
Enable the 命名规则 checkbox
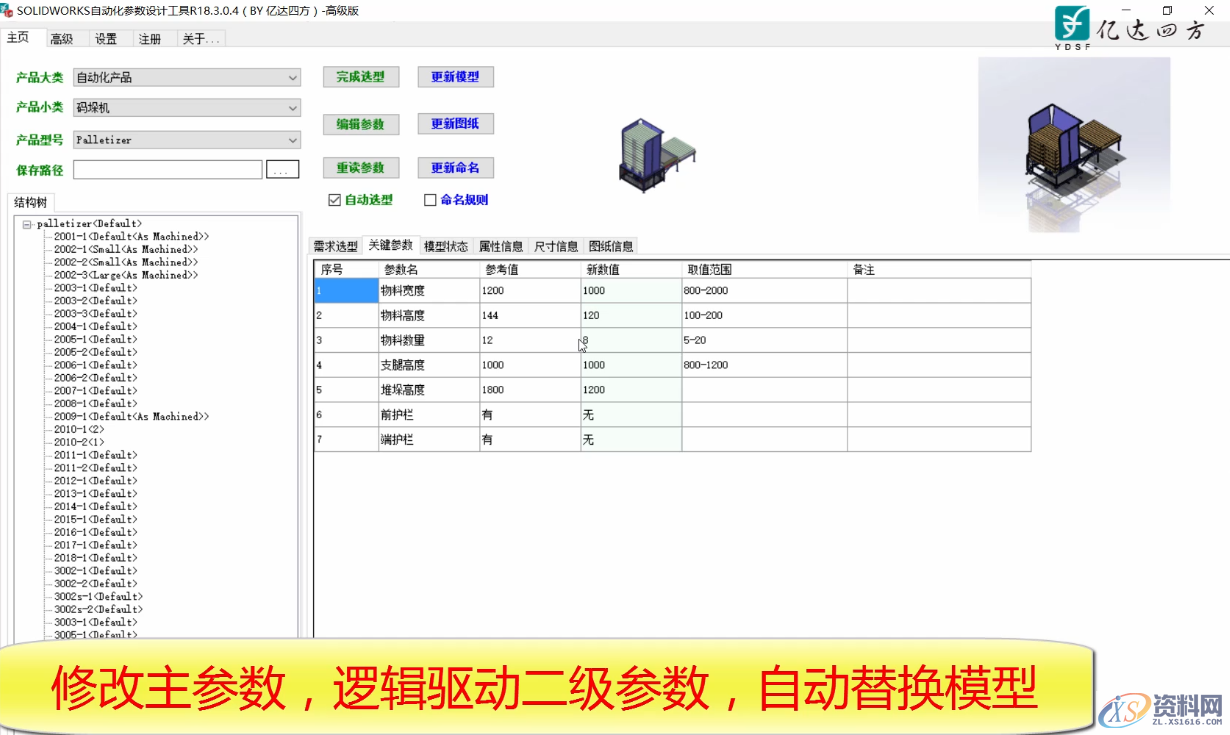(429, 199)
